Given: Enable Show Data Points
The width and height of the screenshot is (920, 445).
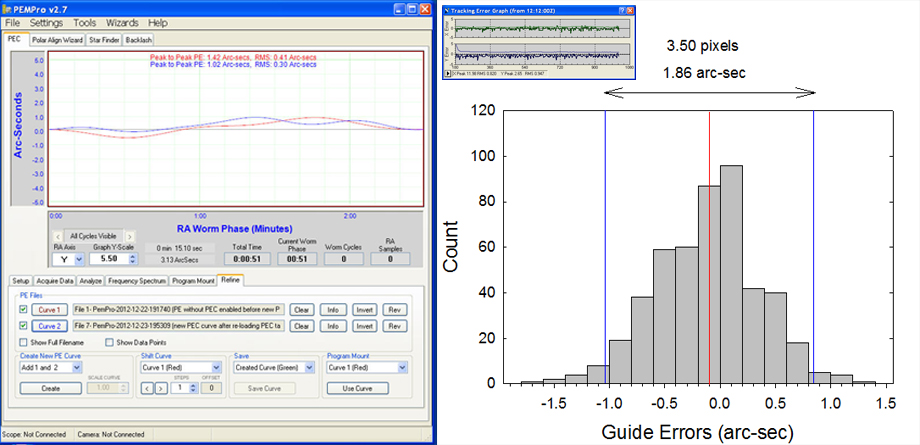Looking at the screenshot, I should [x=109, y=342].
